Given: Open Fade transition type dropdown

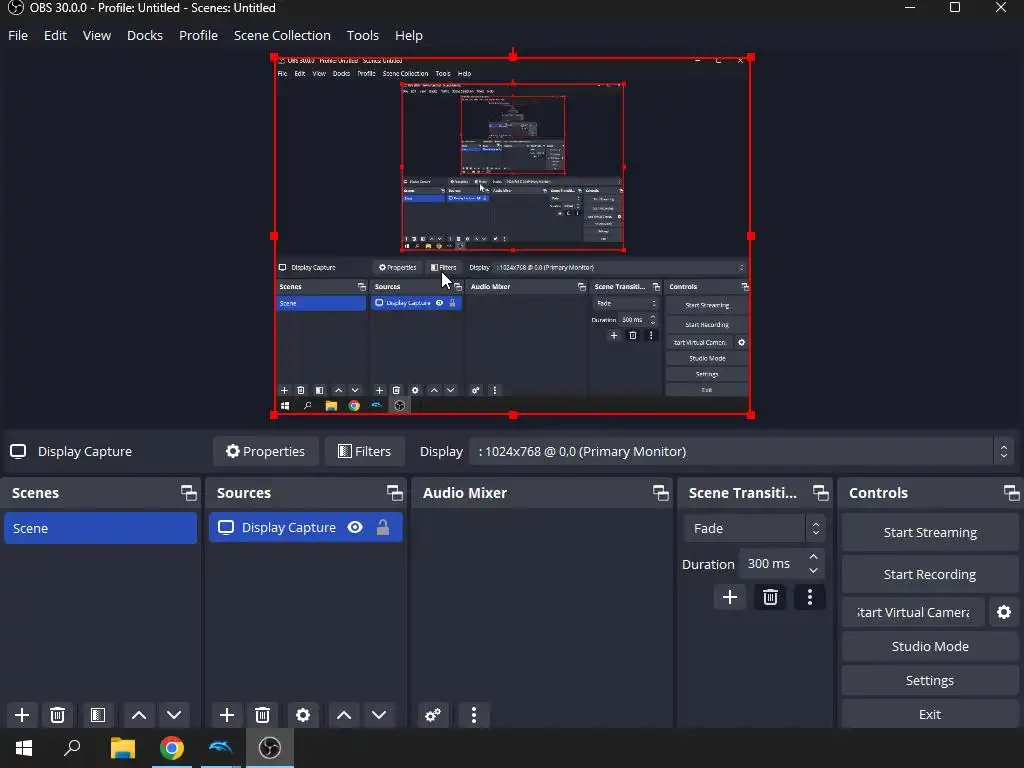Looking at the screenshot, I should tap(754, 528).
